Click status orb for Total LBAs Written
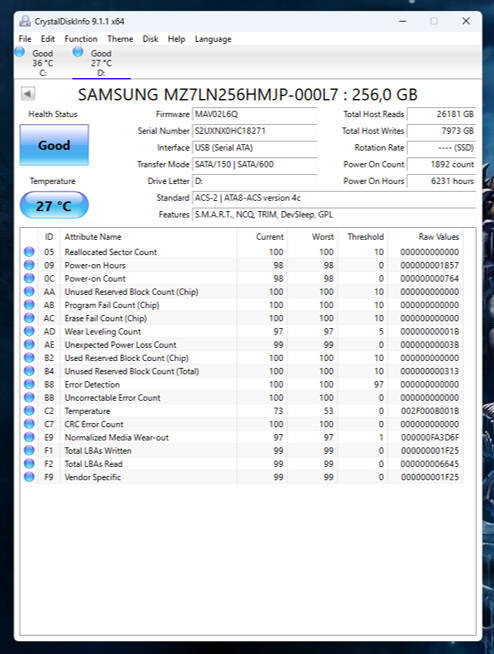 (29, 450)
